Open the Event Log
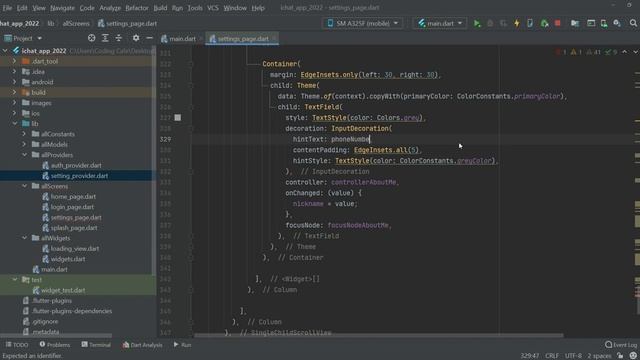 click(x=621, y=345)
